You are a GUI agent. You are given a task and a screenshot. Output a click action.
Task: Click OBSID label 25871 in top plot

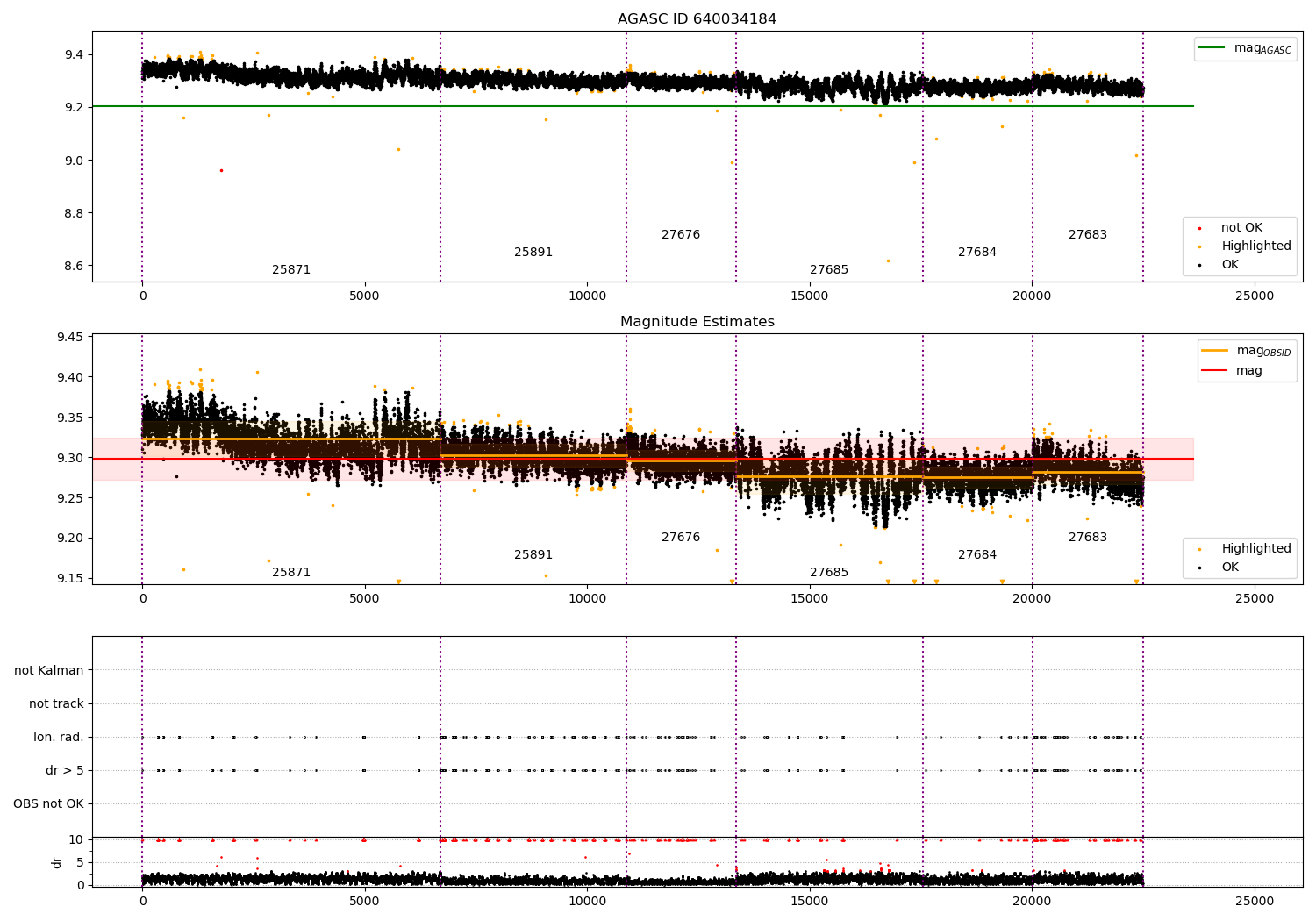click(291, 270)
